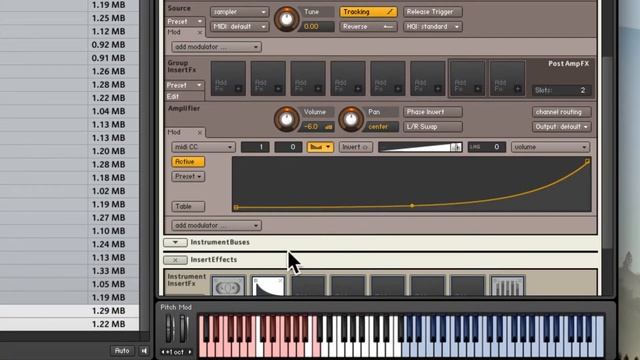Close the InsertEffects section with x button
The image size is (640, 360).
pos(175,260)
